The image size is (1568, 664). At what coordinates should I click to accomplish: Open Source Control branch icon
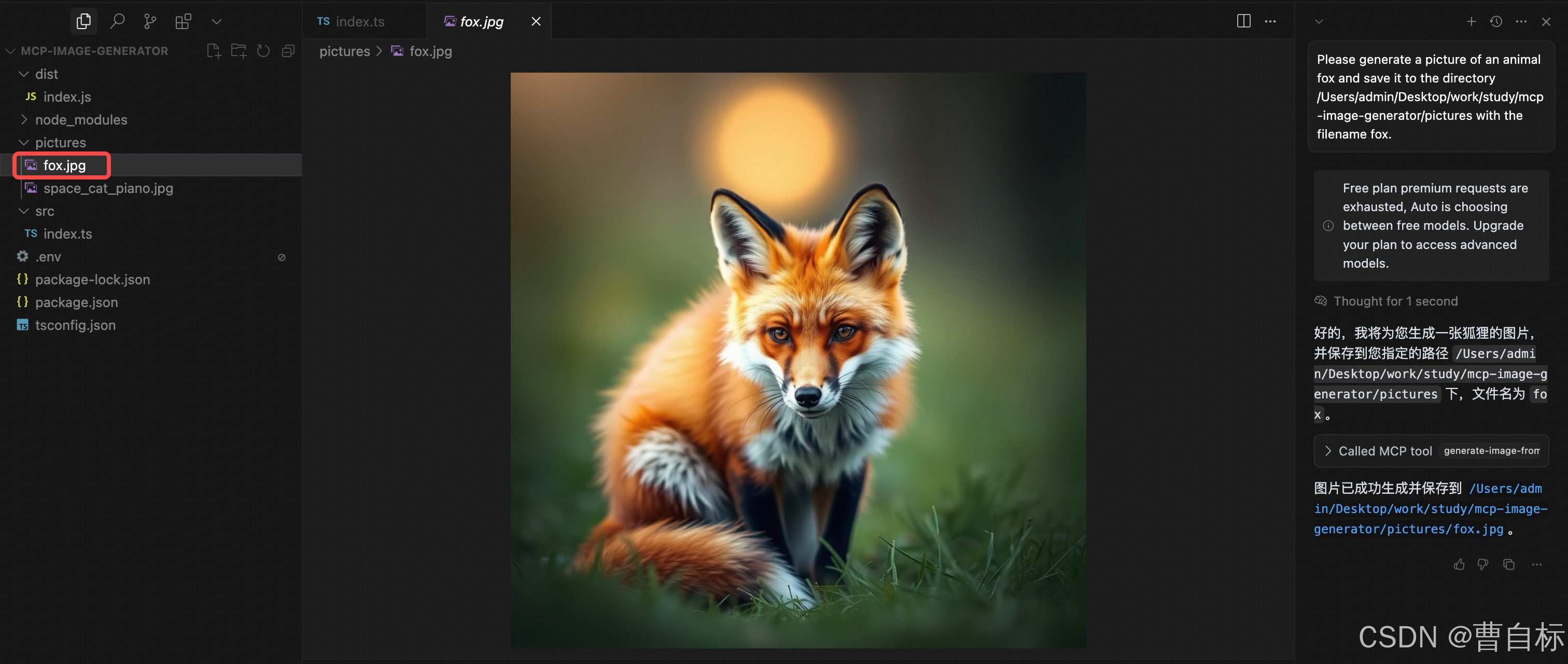pyautogui.click(x=150, y=21)
